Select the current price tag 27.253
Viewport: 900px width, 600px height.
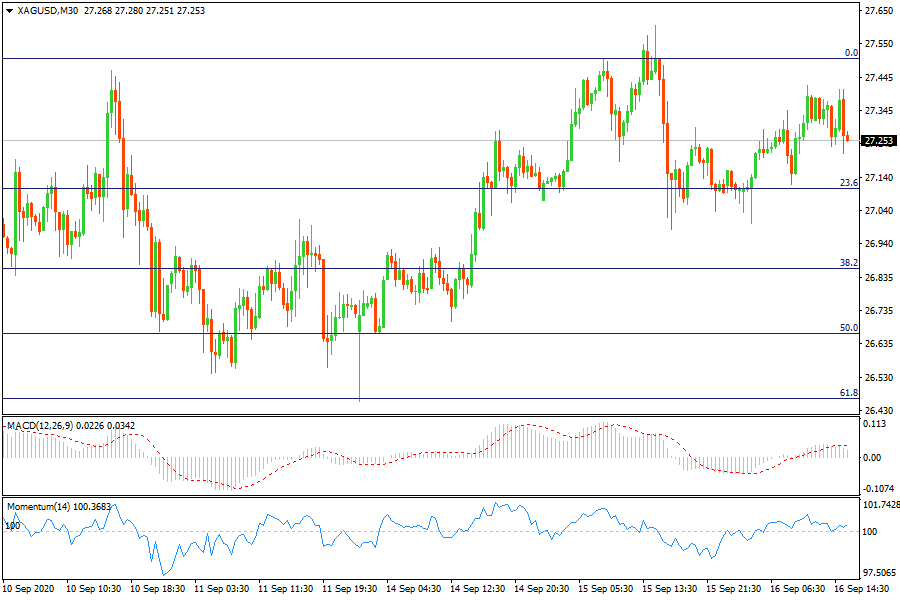[878, 141]
